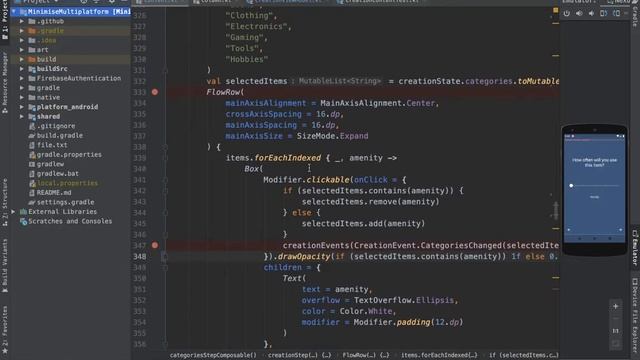Expand the FirebaseAuthentication module

coord(22,78)
